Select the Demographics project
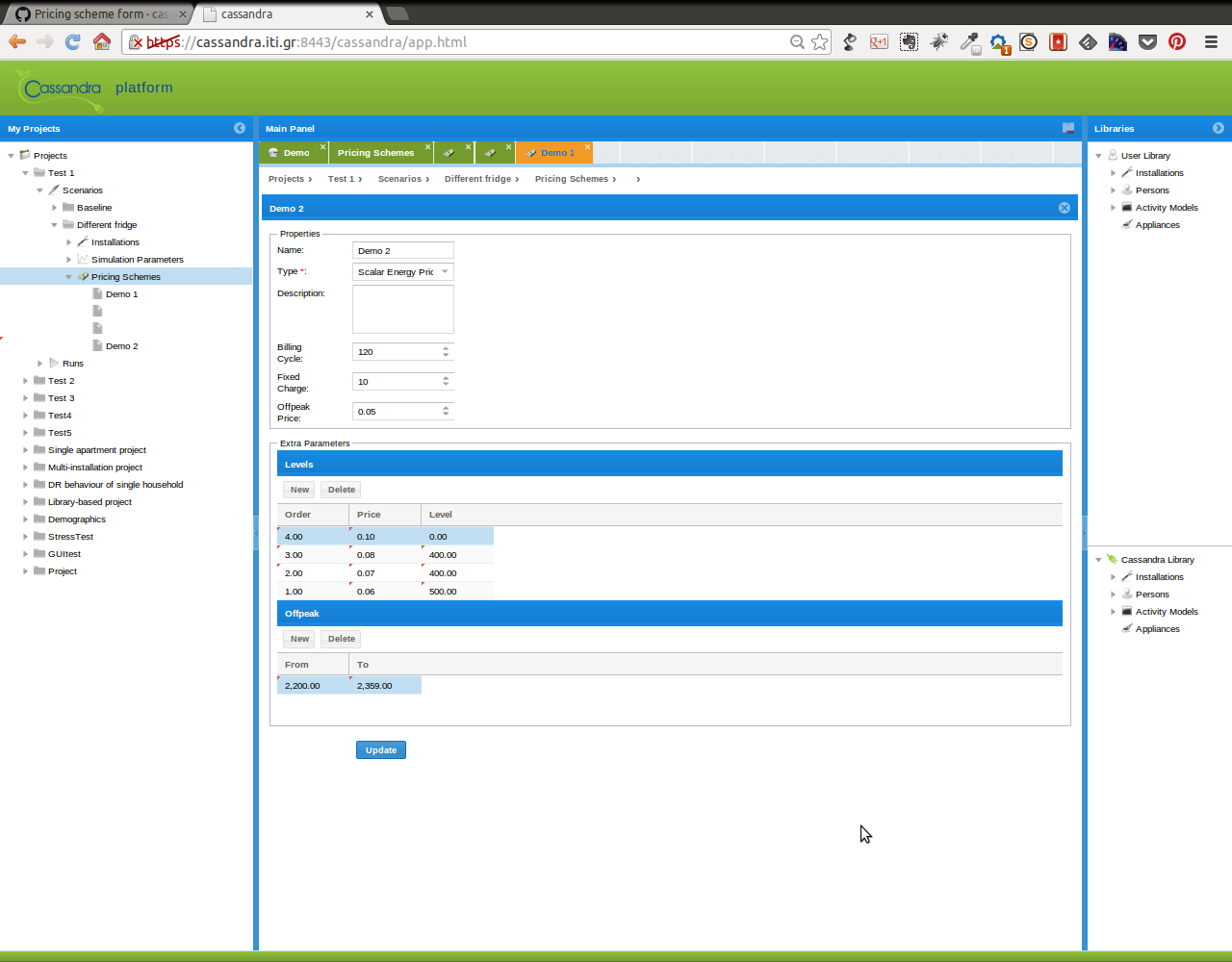The image size is (1232, 962). [77, 519]
